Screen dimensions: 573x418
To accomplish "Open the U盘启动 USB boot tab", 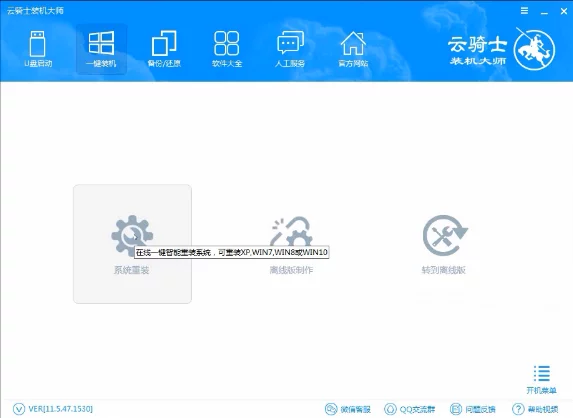I will point(38,49).
